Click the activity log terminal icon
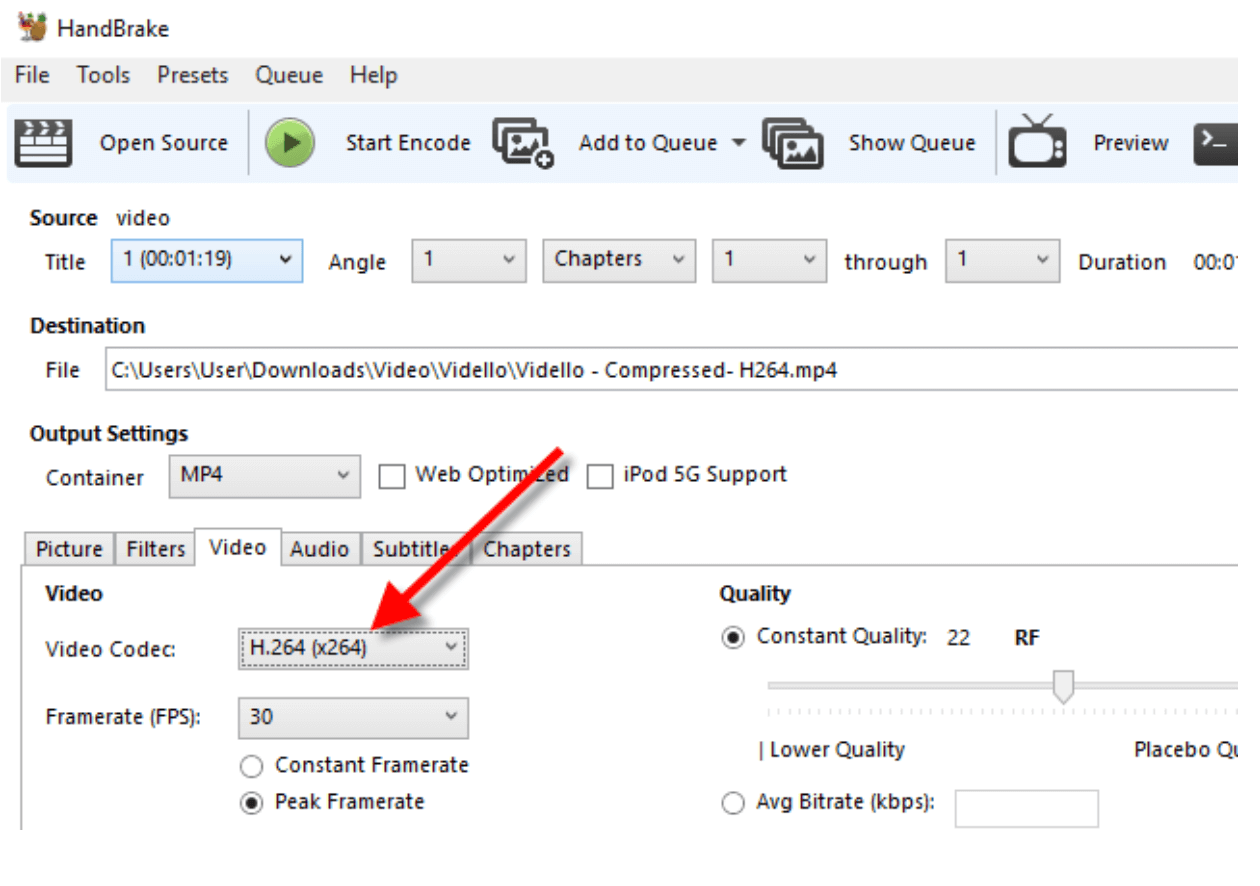The height and width of the screenshot is (886, 1260). pyautogui.click(x=1216, y=143)
